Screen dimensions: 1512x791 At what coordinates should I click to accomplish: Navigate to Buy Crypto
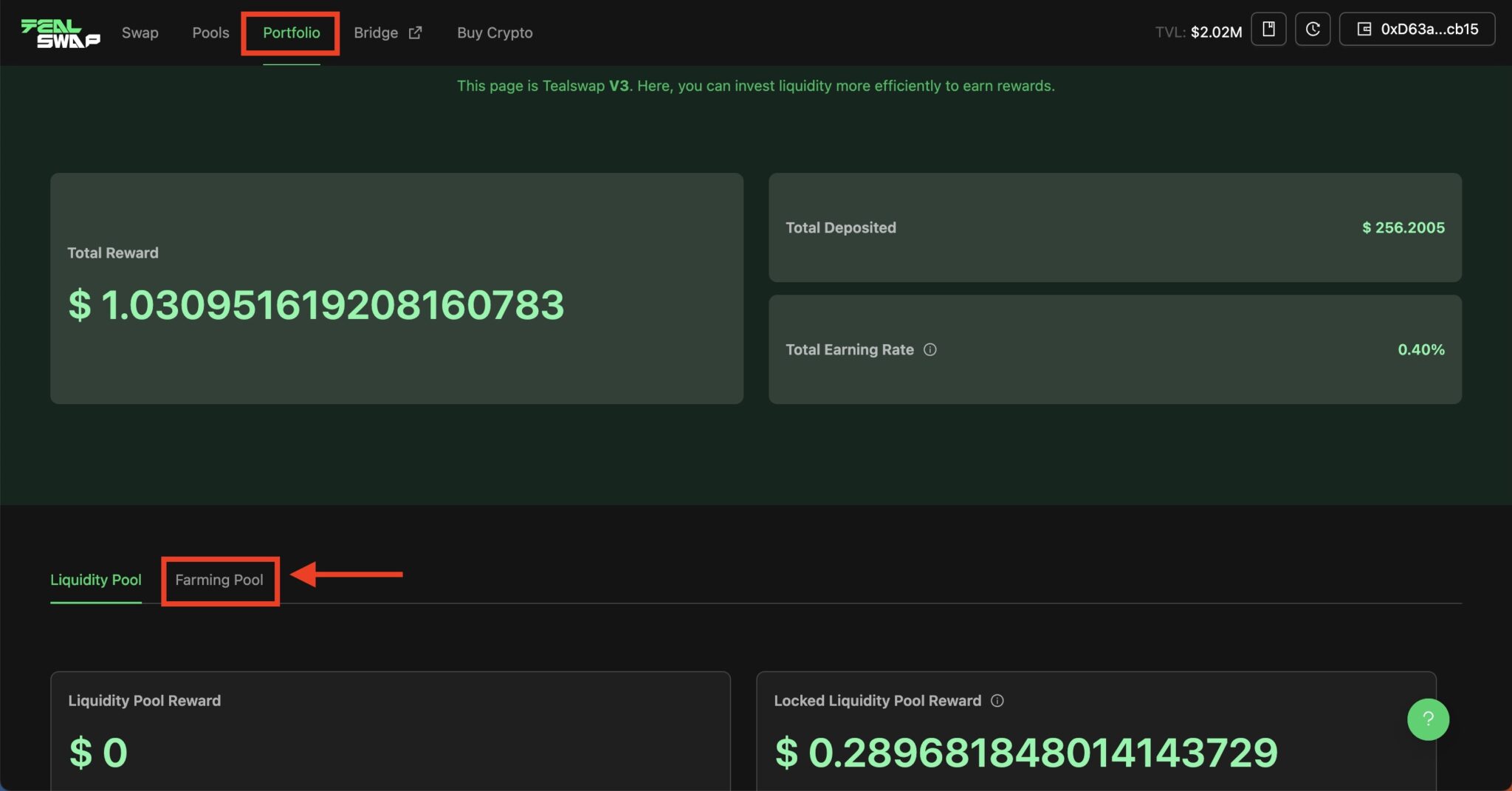[494, 32]
